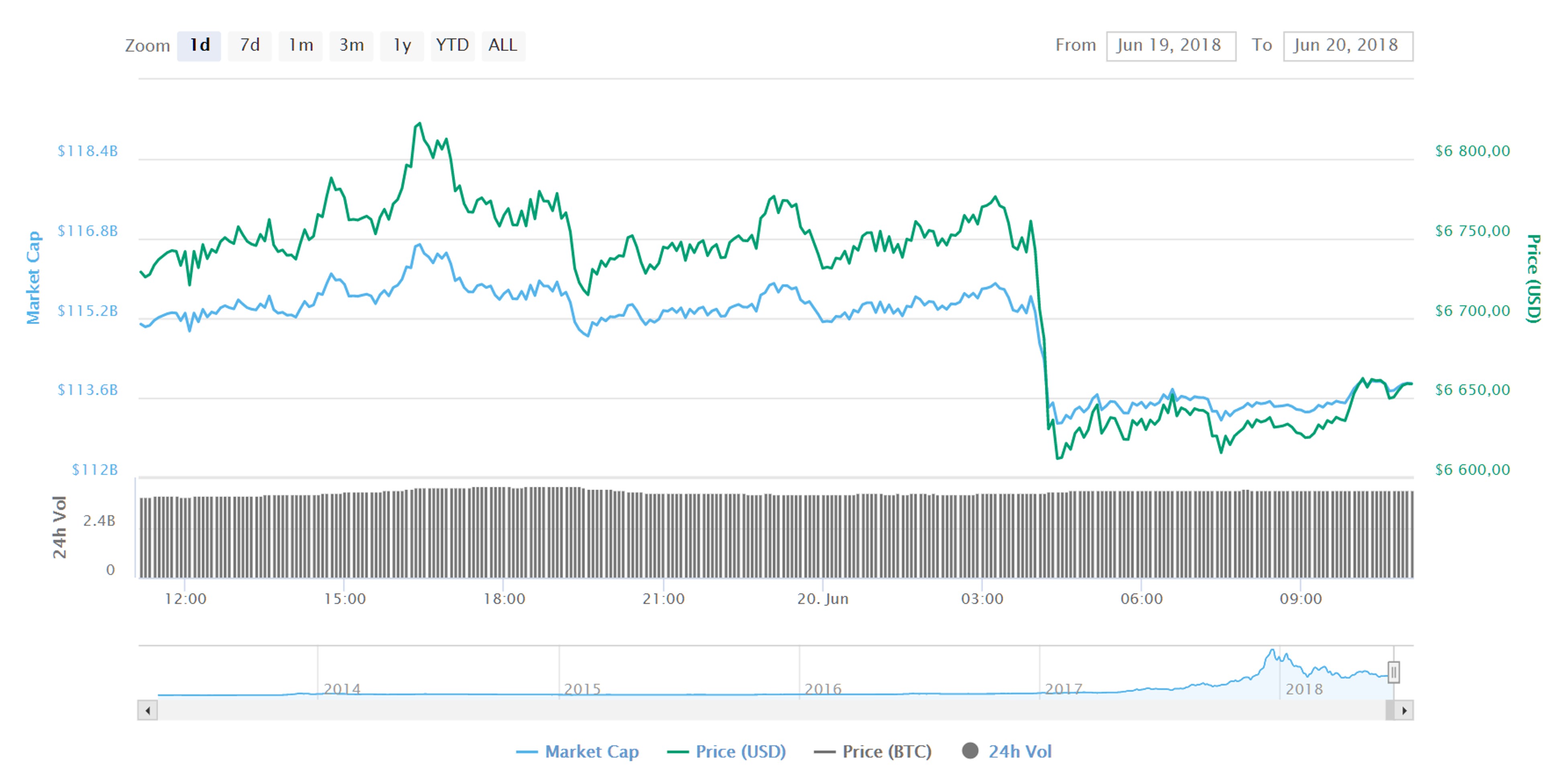Screen dimensions: 1568x771
Task: Click the $116.8B market cap label
Action: 88,230
